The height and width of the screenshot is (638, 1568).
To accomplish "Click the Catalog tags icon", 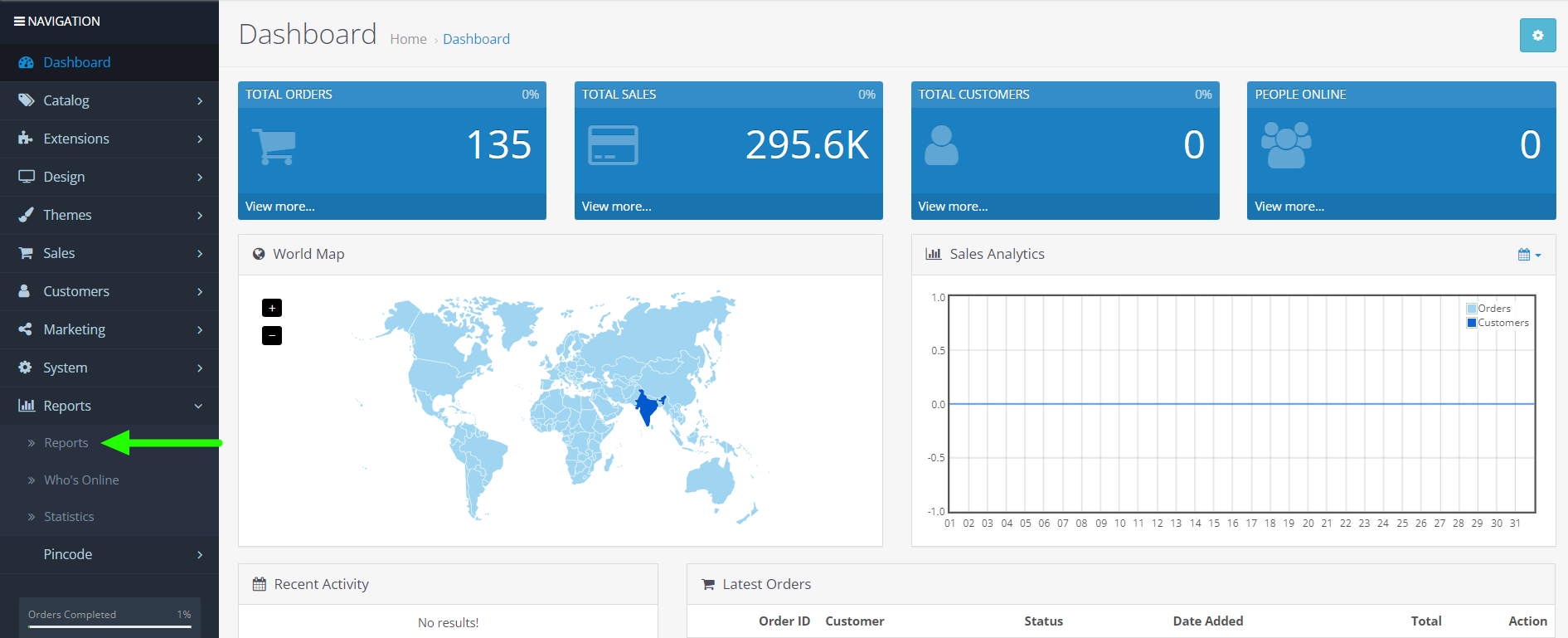I will [26, 100].
